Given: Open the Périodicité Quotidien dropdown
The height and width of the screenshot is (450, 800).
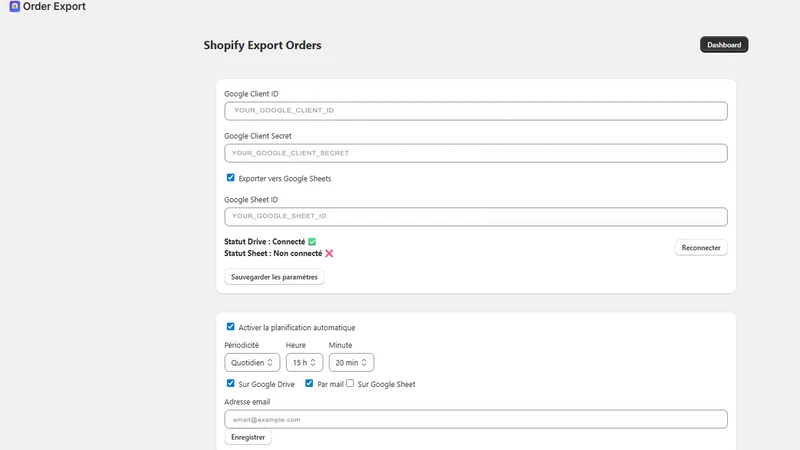Looking at the screenshot, I should click(x=252, y=363).
